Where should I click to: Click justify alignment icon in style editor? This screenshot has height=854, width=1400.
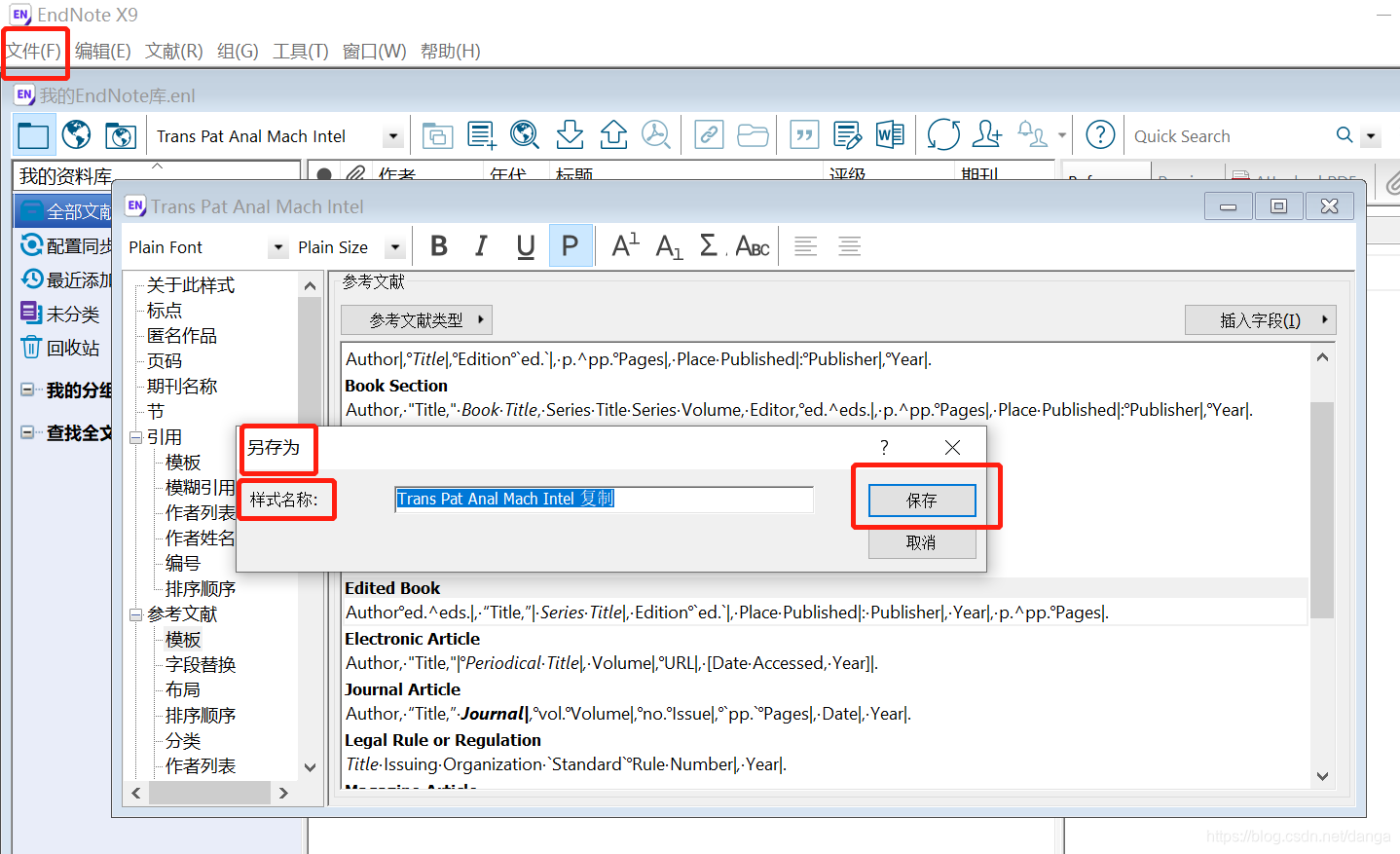849,246
